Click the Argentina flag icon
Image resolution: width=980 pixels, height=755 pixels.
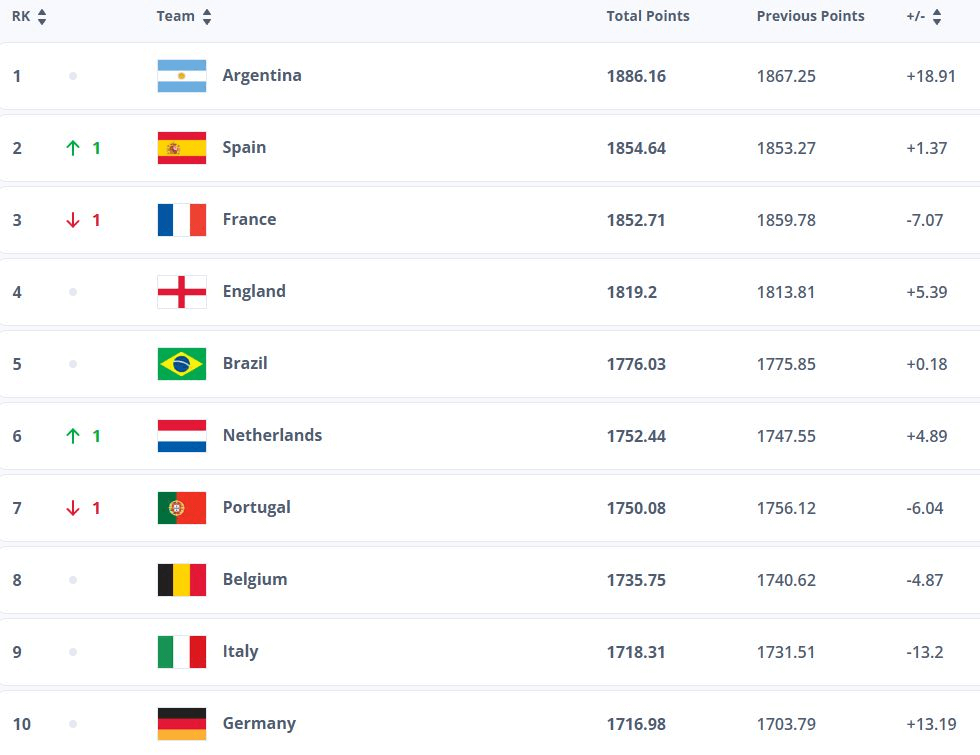[x=182, y=76]
